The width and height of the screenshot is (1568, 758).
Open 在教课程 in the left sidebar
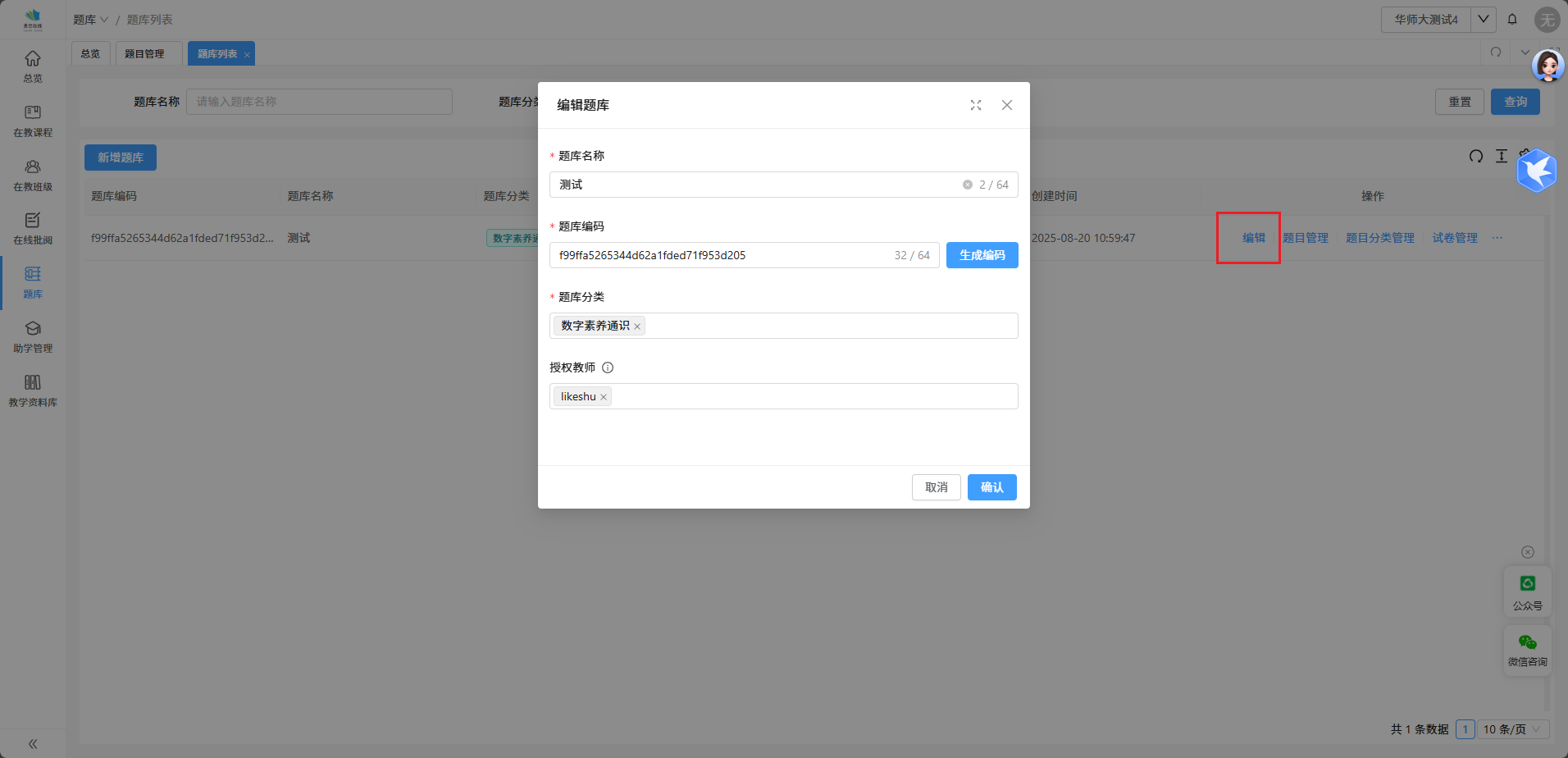33,121
